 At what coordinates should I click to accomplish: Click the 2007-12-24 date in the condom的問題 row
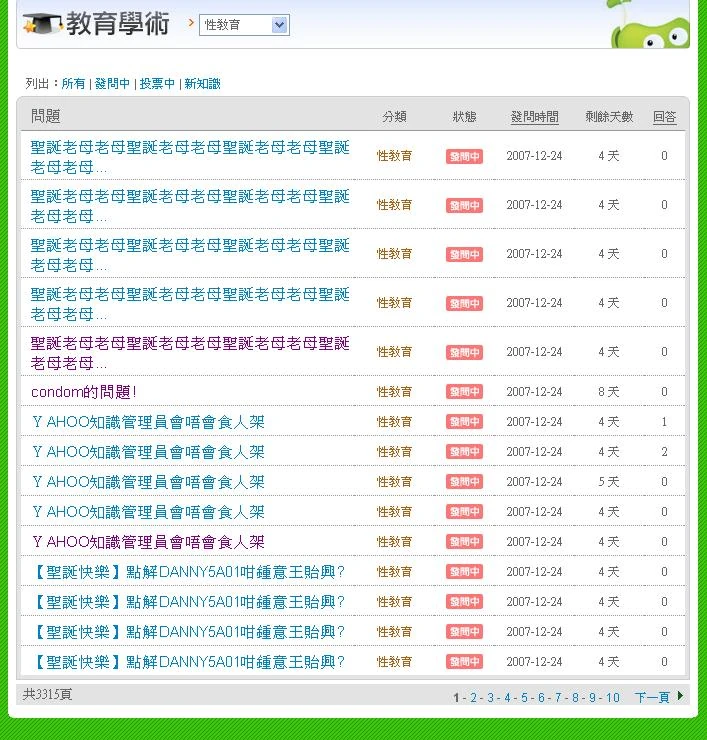pyautogui.click(x=534, y=392)
